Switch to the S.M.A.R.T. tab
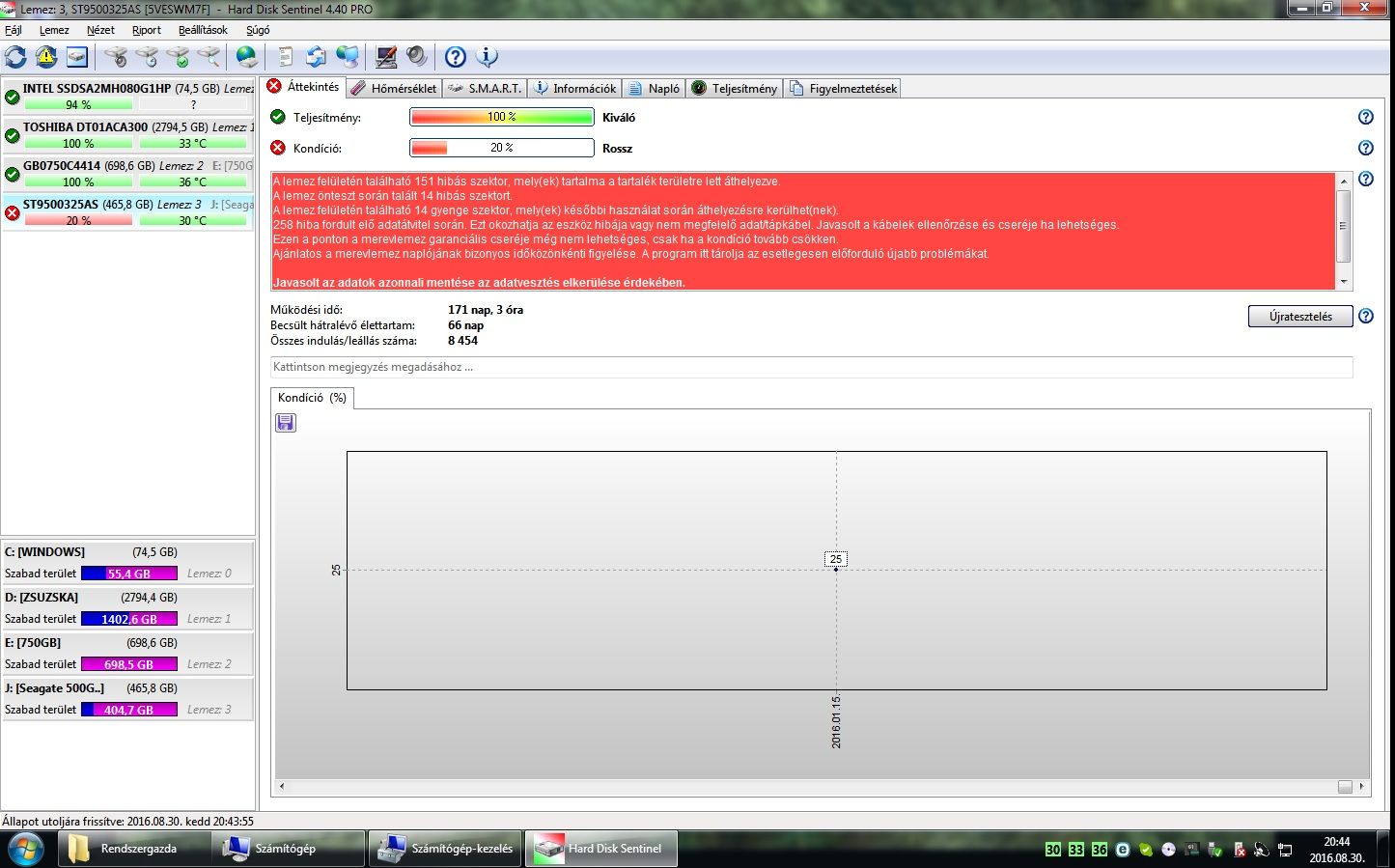Image resolution: width=1395 pixels, height=868 pixels. click(485, 88)
